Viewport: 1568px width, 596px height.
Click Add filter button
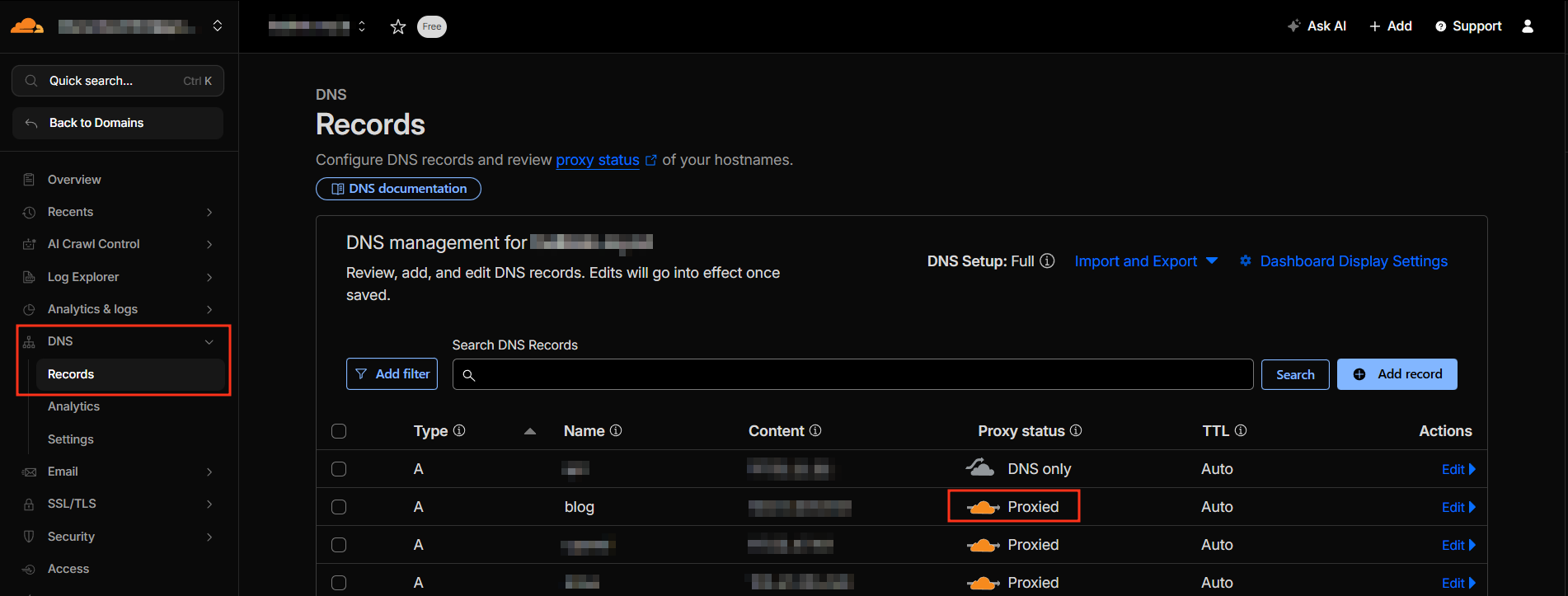pos(392,374)
